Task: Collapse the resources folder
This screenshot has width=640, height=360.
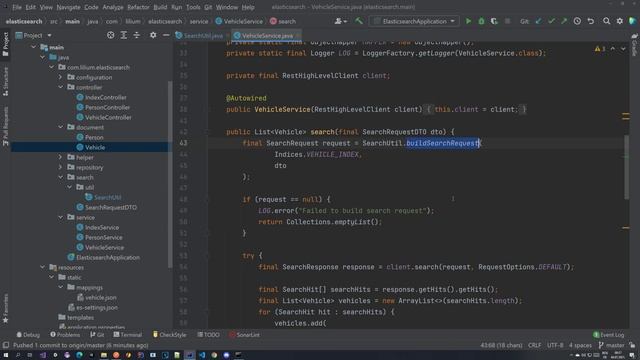Action: [42, 267]
